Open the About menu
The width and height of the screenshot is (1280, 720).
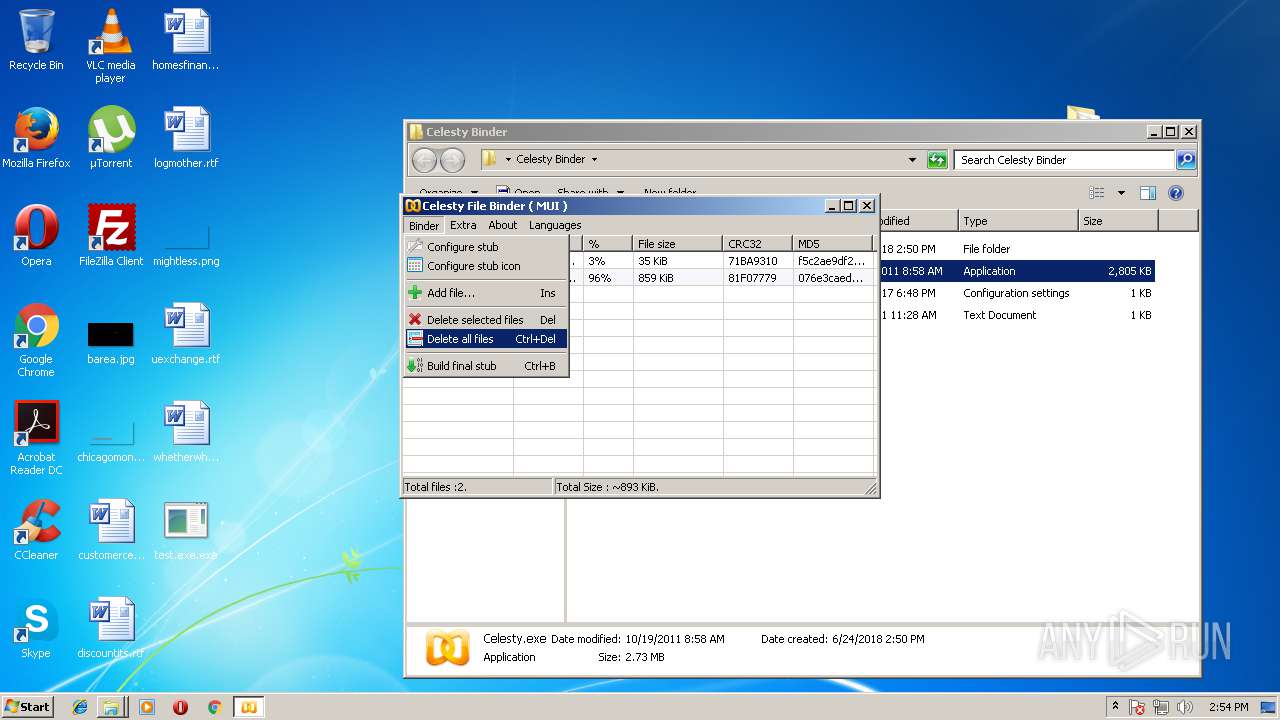coord(503,225)
